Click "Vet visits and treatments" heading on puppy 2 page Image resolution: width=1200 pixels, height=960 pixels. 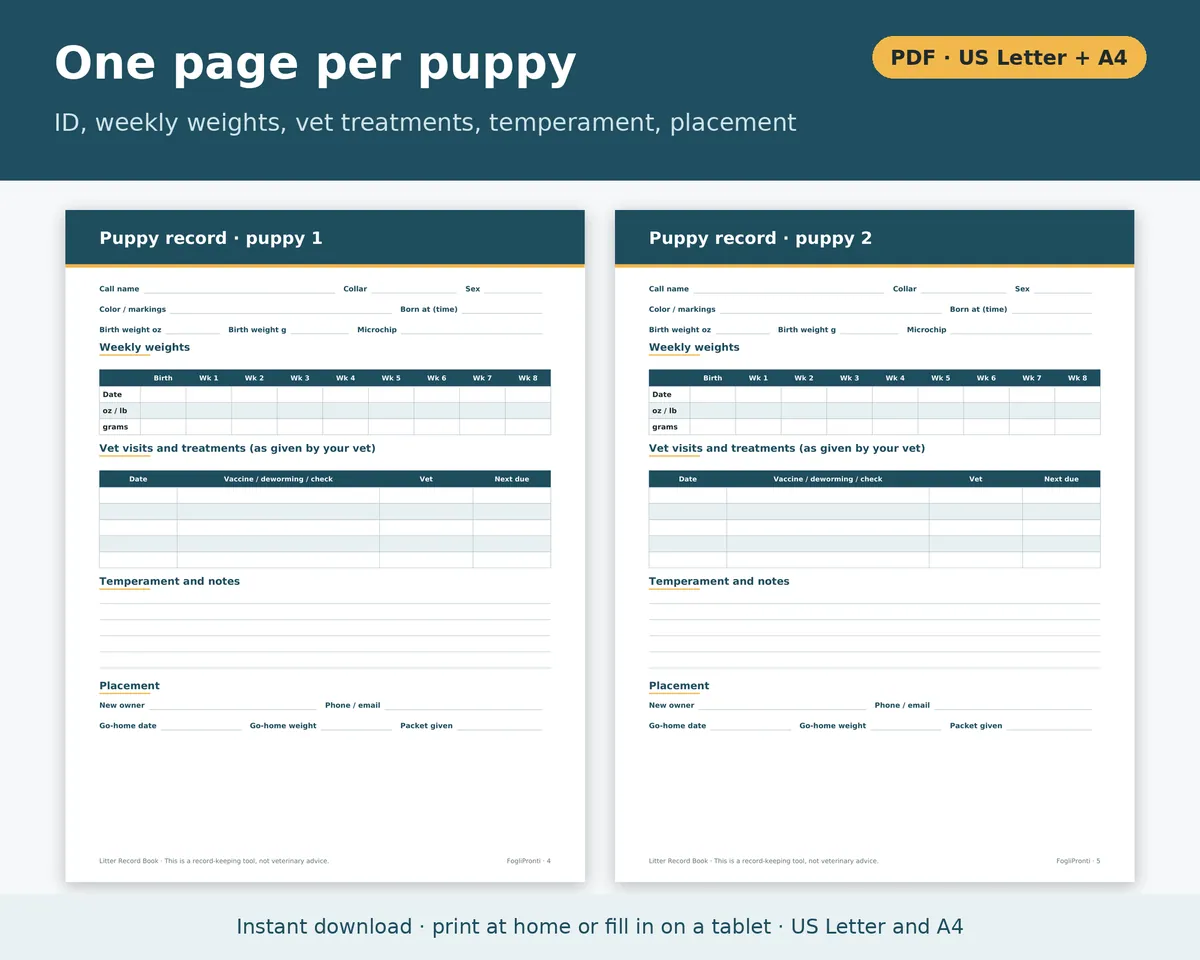click(x=787, y=448)
